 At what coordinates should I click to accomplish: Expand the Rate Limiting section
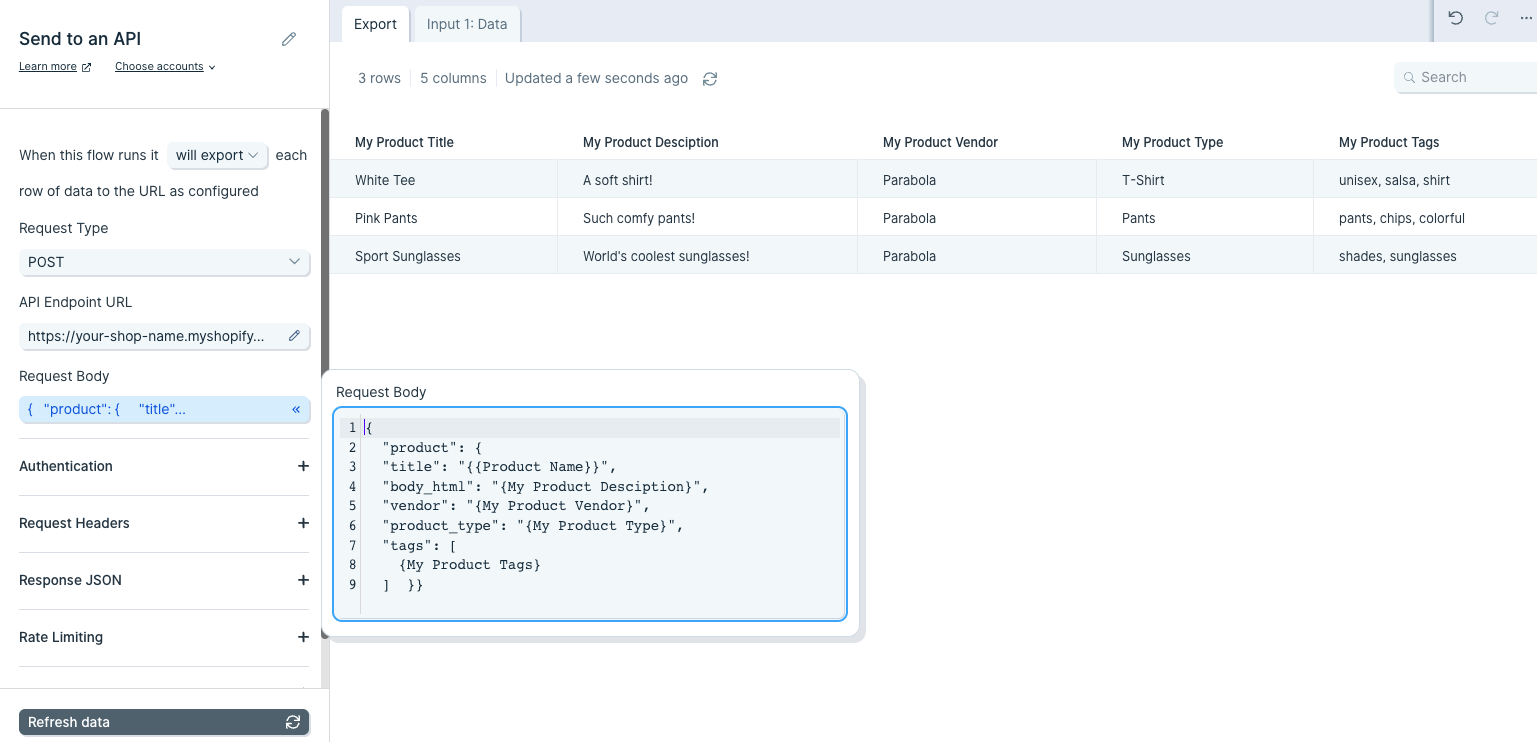click(x=164, y=637)
